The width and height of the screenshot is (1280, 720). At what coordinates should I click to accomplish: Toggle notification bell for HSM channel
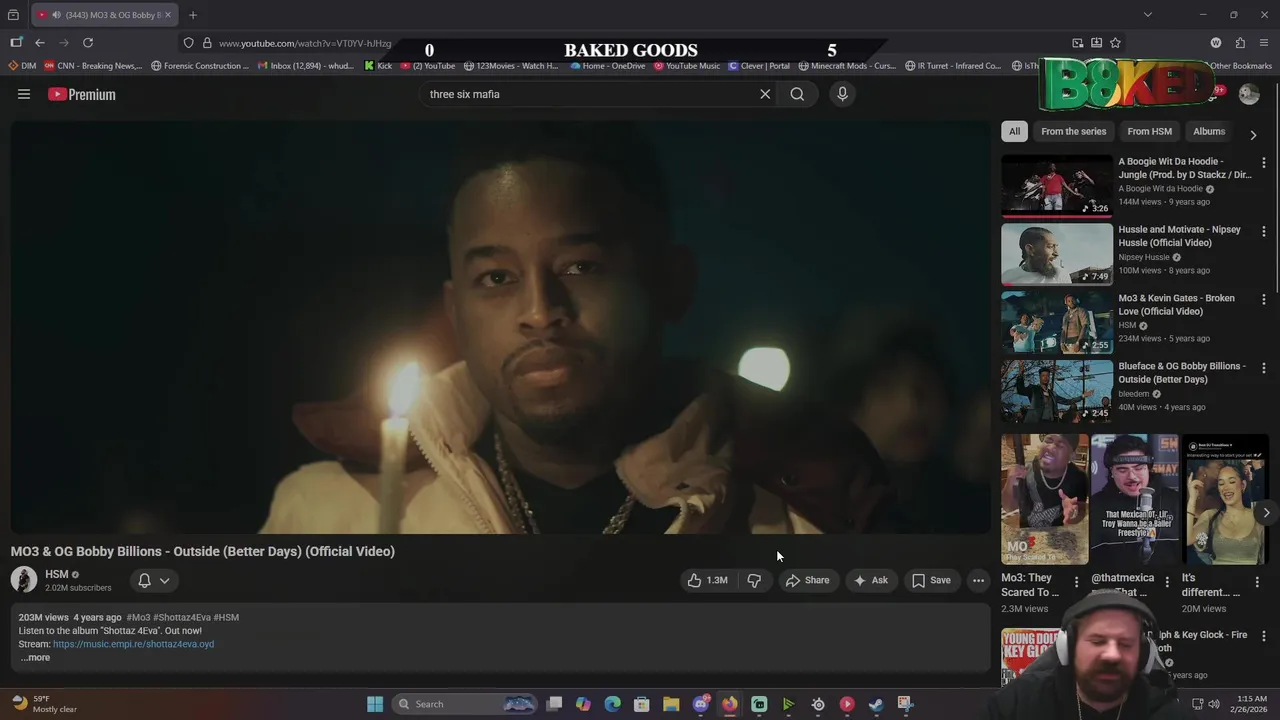click(x=144, y=580)
